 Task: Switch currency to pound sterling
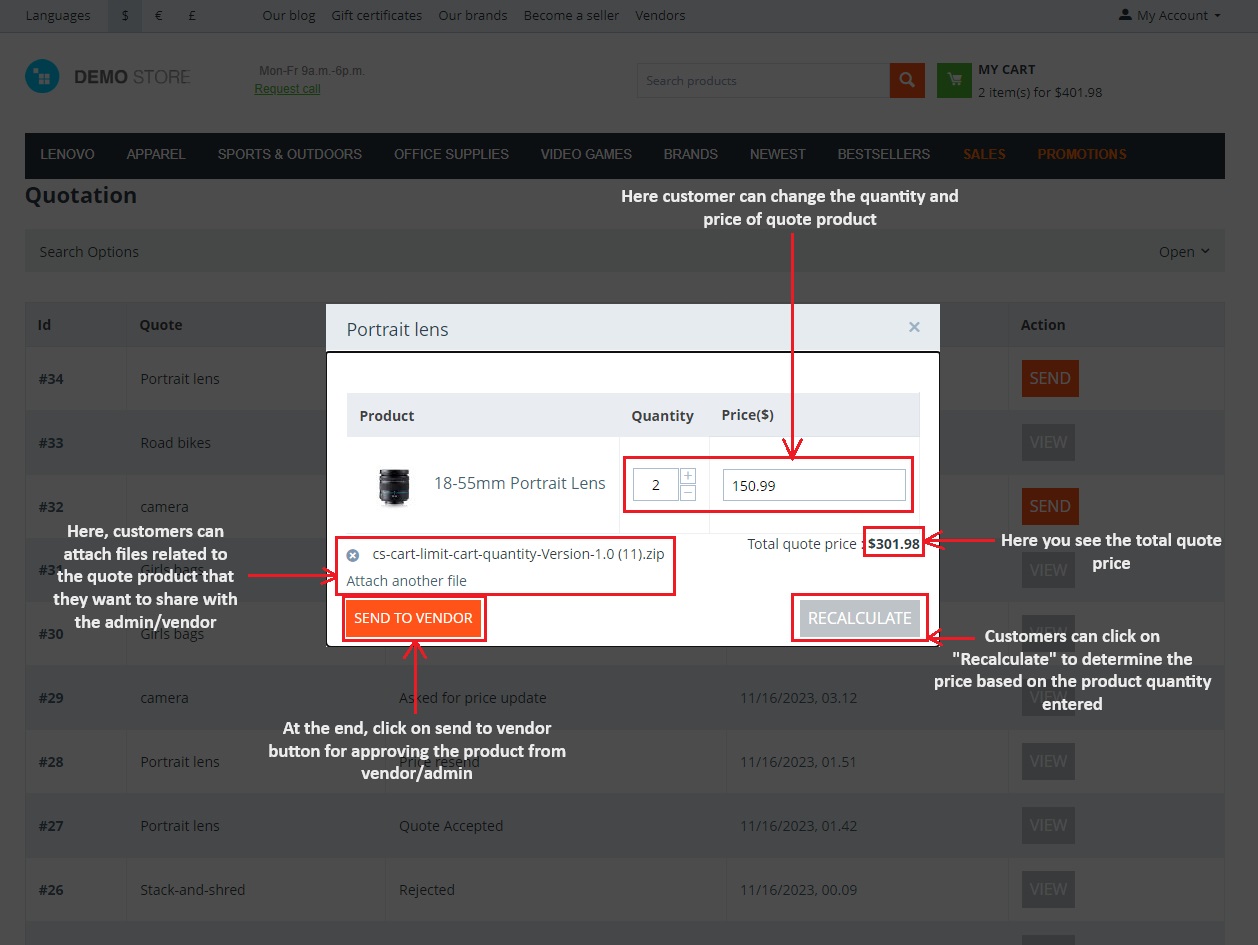coord(191,15)
